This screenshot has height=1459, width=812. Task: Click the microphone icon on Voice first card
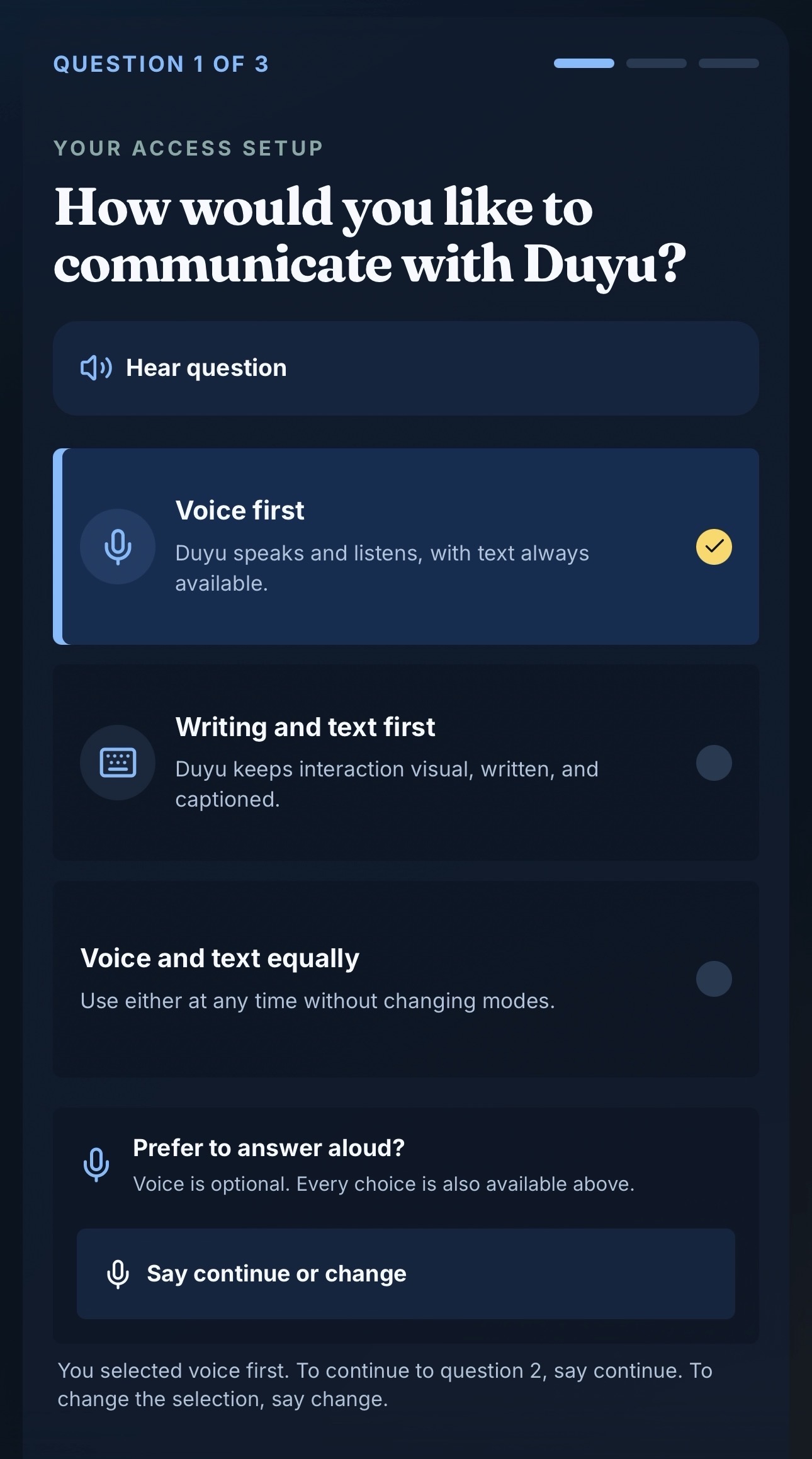pos(118,547)
